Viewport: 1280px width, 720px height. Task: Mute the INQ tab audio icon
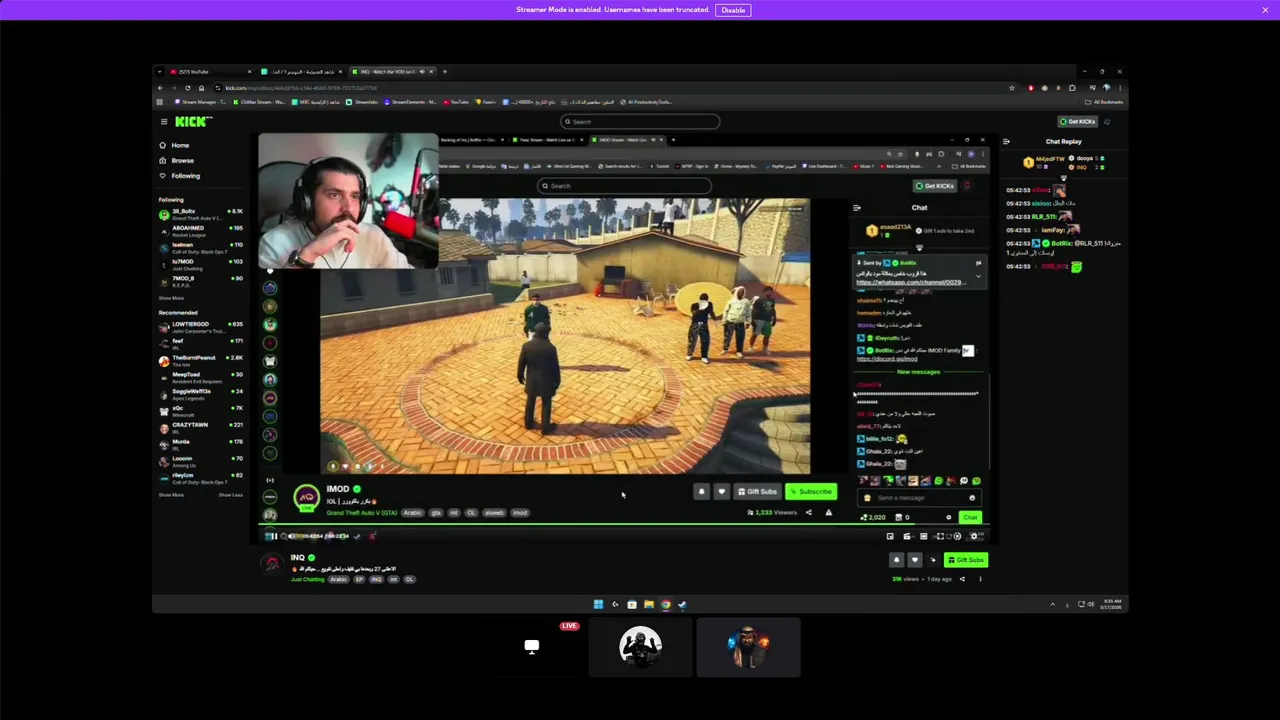click(x=422, y=72)
